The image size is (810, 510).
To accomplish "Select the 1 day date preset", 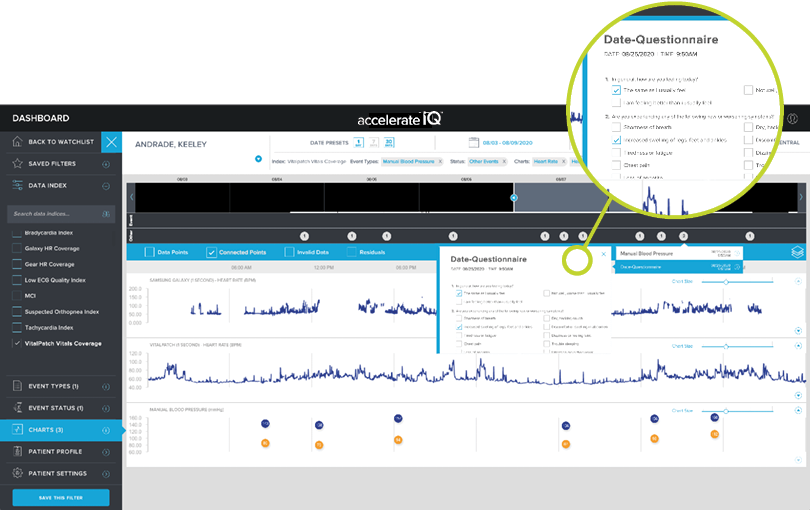I will point(359,142).
